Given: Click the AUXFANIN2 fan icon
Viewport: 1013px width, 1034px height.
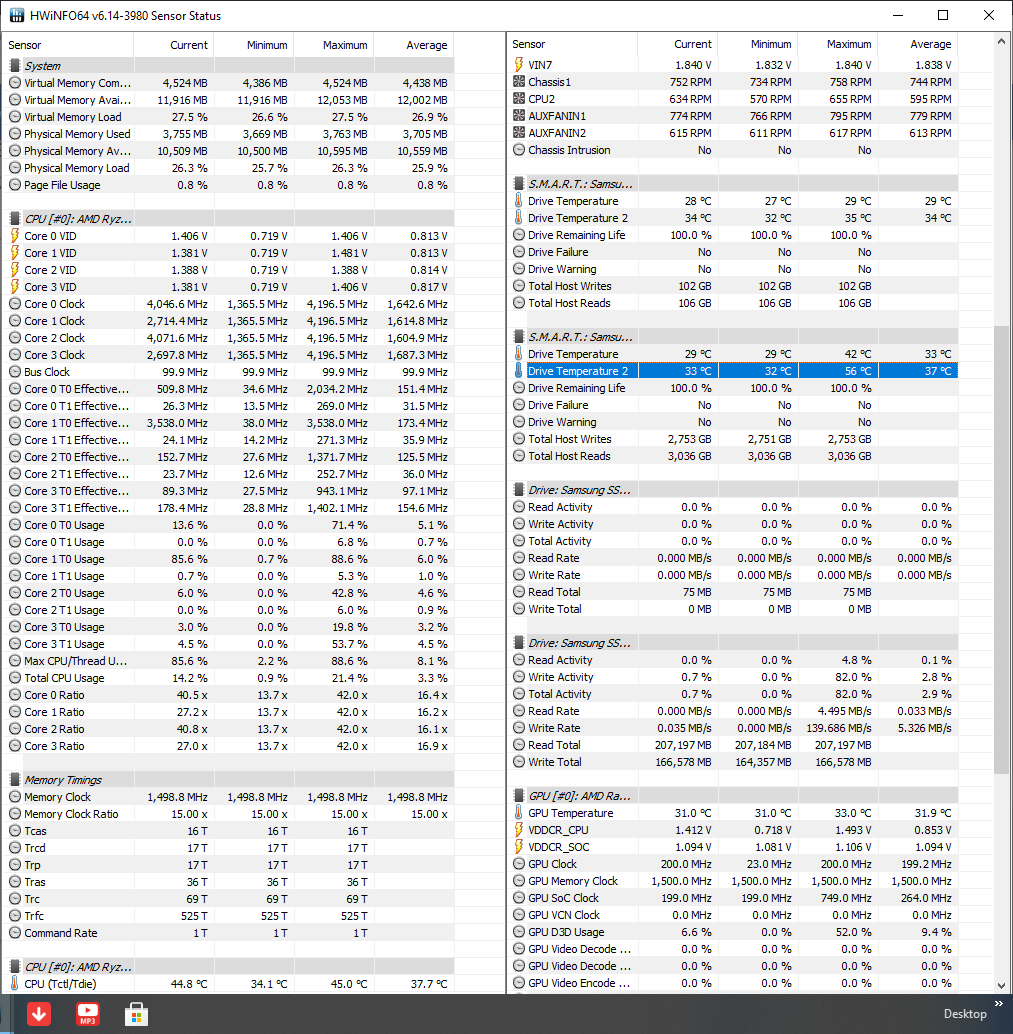Looking at the screenshot, I should 518,133.
